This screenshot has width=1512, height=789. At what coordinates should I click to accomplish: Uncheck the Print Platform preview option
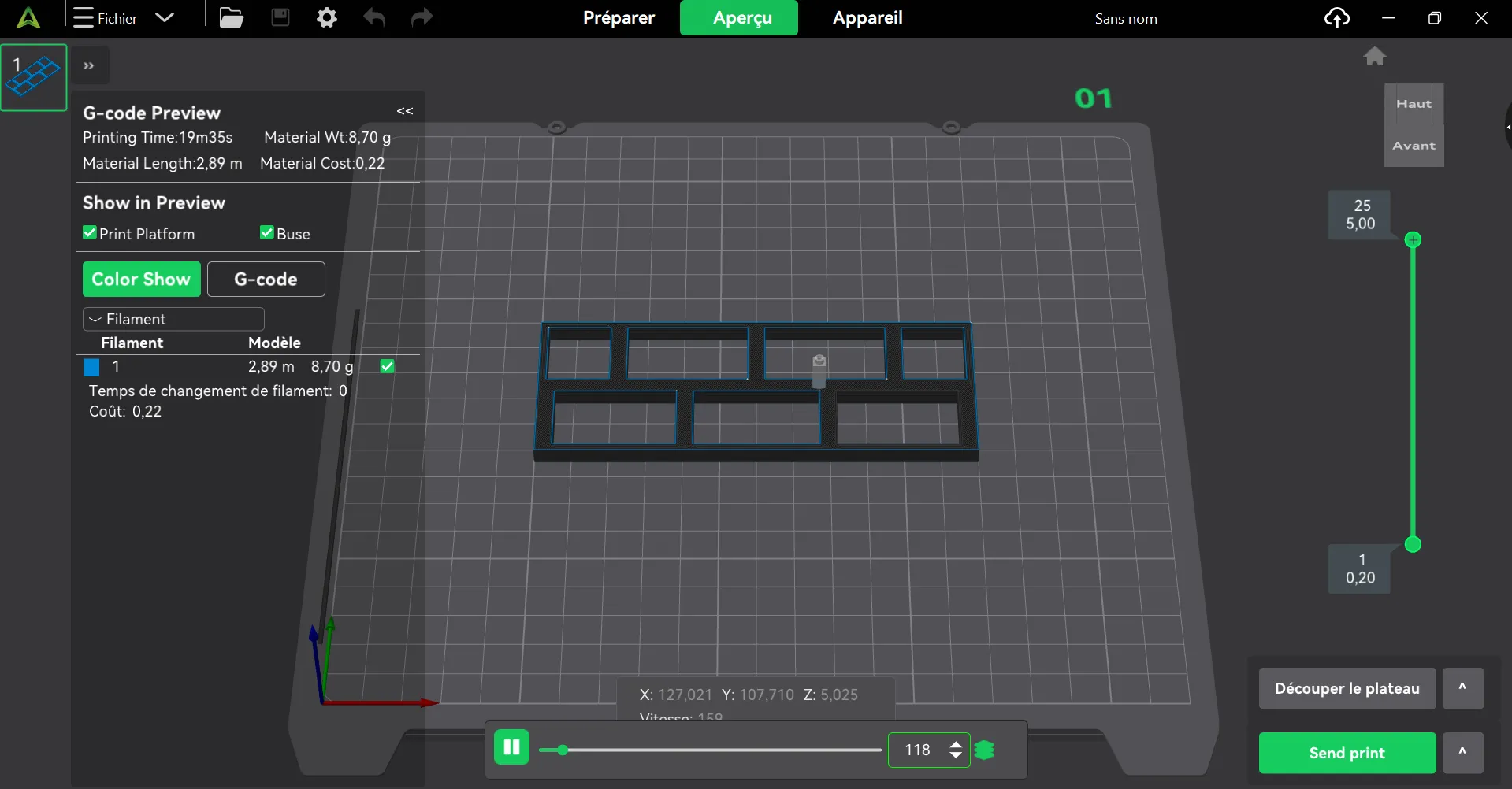coord(89,232)
